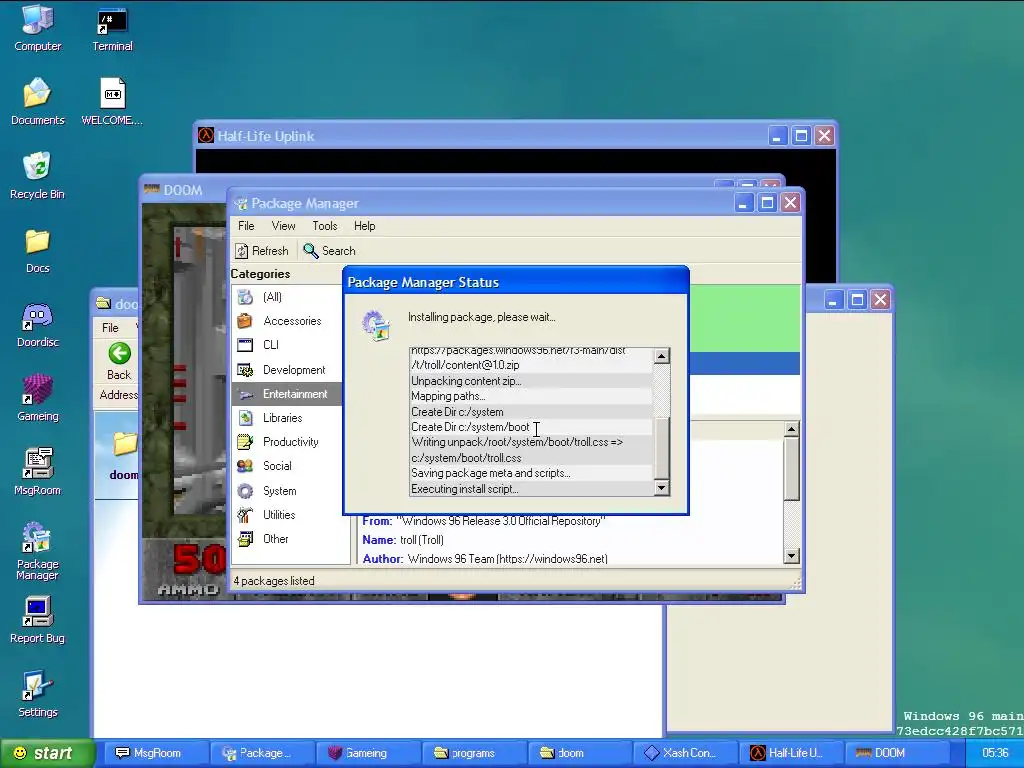
Task: Switch to Gameing in the taskbar
Action: (369, 754)
